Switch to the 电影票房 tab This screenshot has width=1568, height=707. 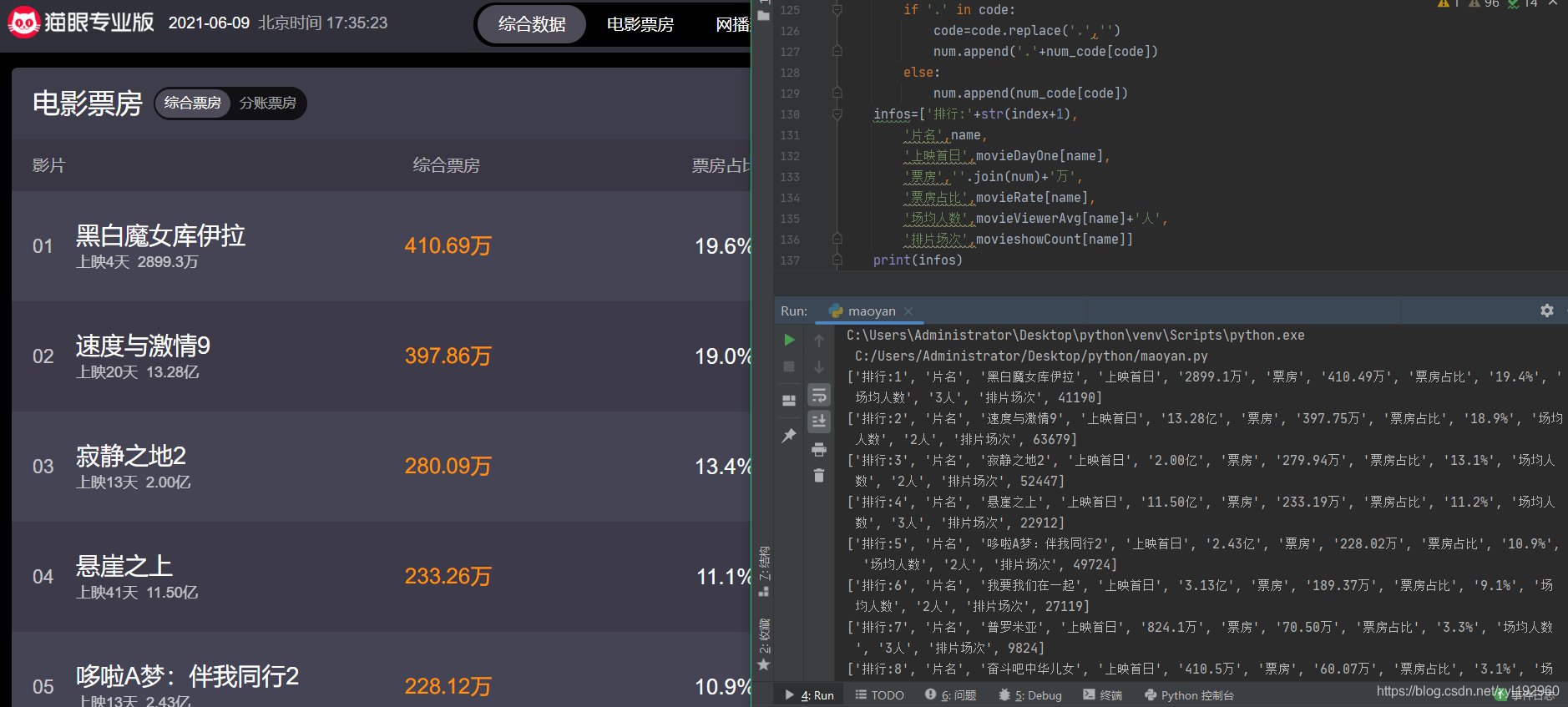click(x=640, y=24)
